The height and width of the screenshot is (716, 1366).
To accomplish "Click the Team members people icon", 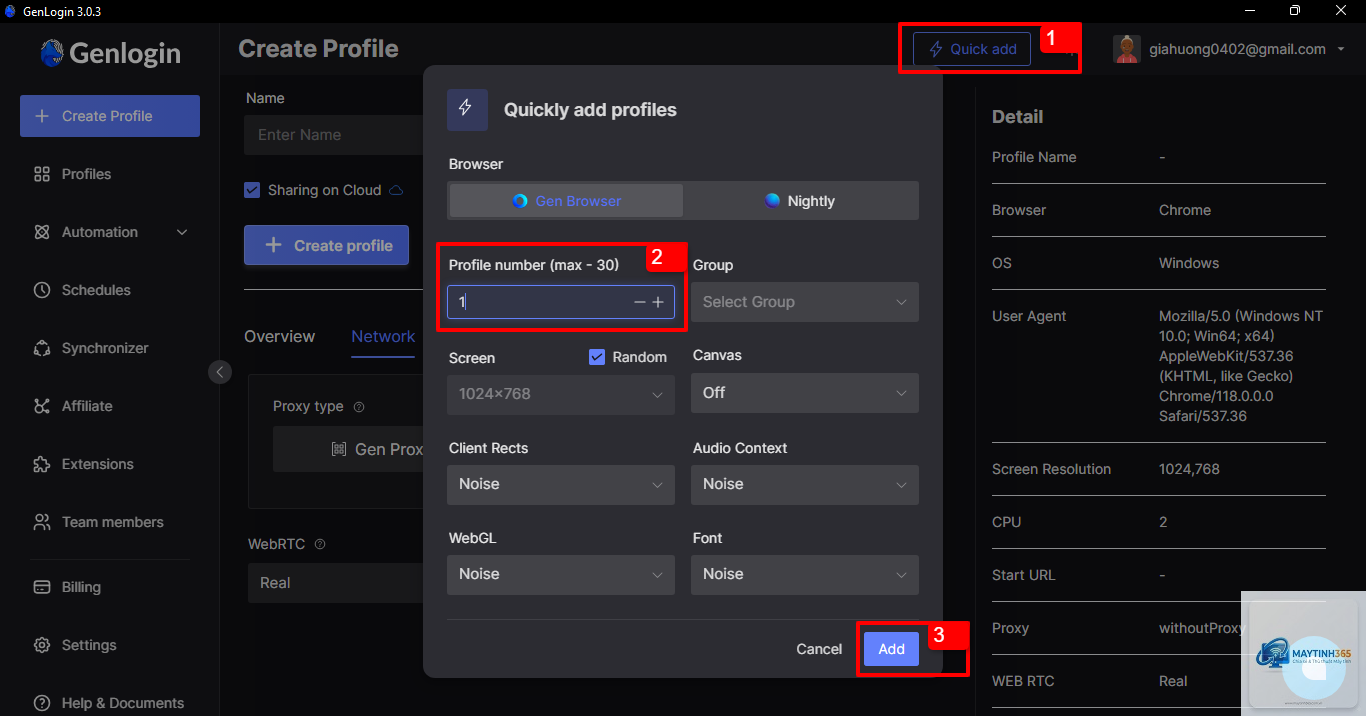I will [42, 522].
